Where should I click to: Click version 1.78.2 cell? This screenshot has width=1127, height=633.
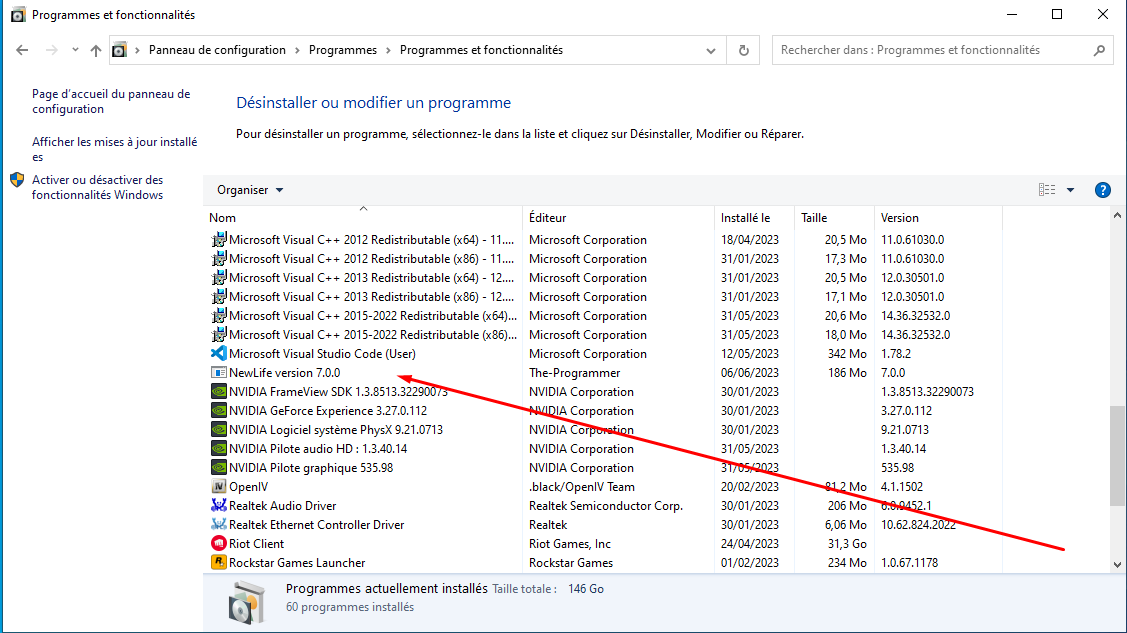click(896, 354)
